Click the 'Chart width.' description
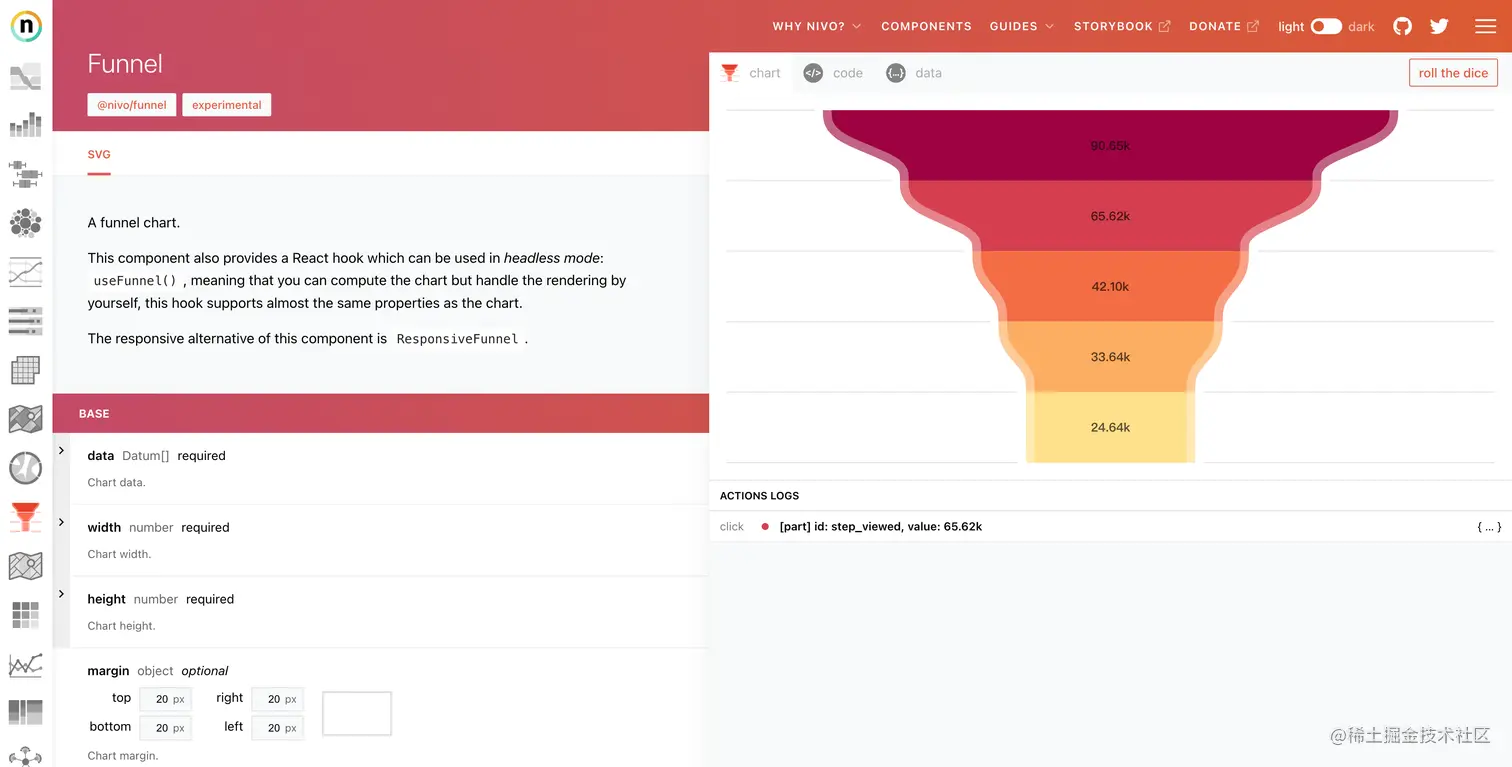The width and height of the screenshot is (1512, 767). 119,554
